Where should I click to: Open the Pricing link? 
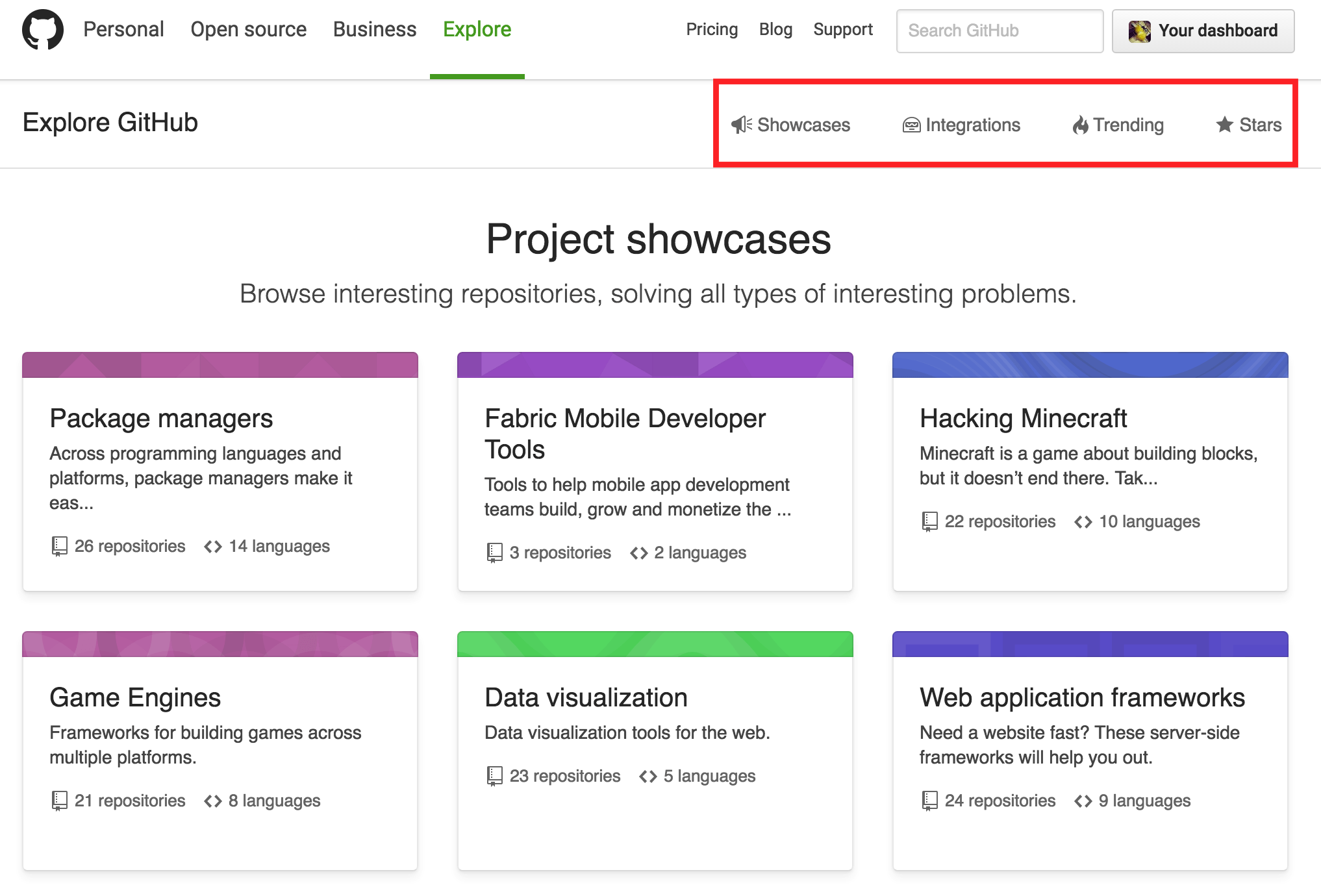click(x=712, y=29)
